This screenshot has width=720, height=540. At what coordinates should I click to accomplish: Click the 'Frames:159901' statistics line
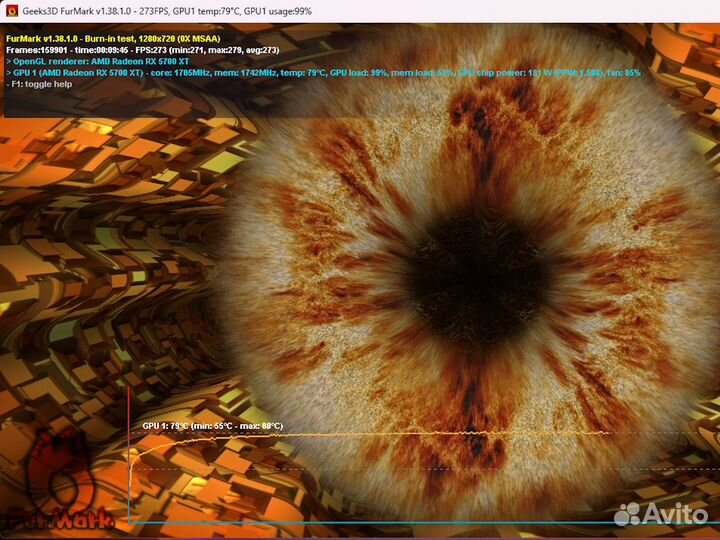142,50
